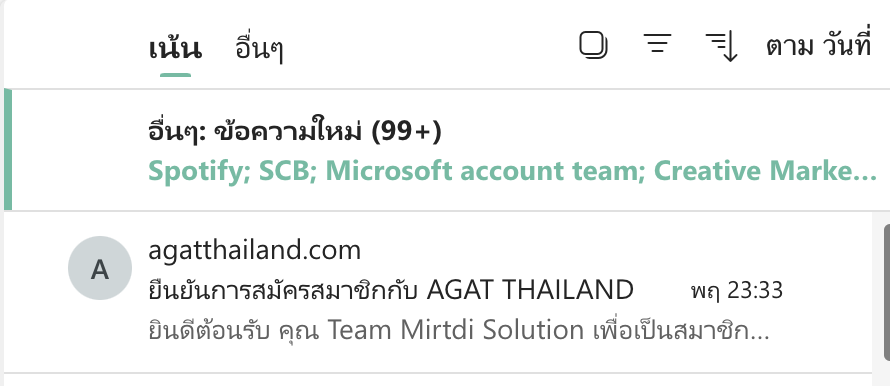Click the green accent bar beside the banner
Screen dimensions: 890x386
tap(8, 150)
